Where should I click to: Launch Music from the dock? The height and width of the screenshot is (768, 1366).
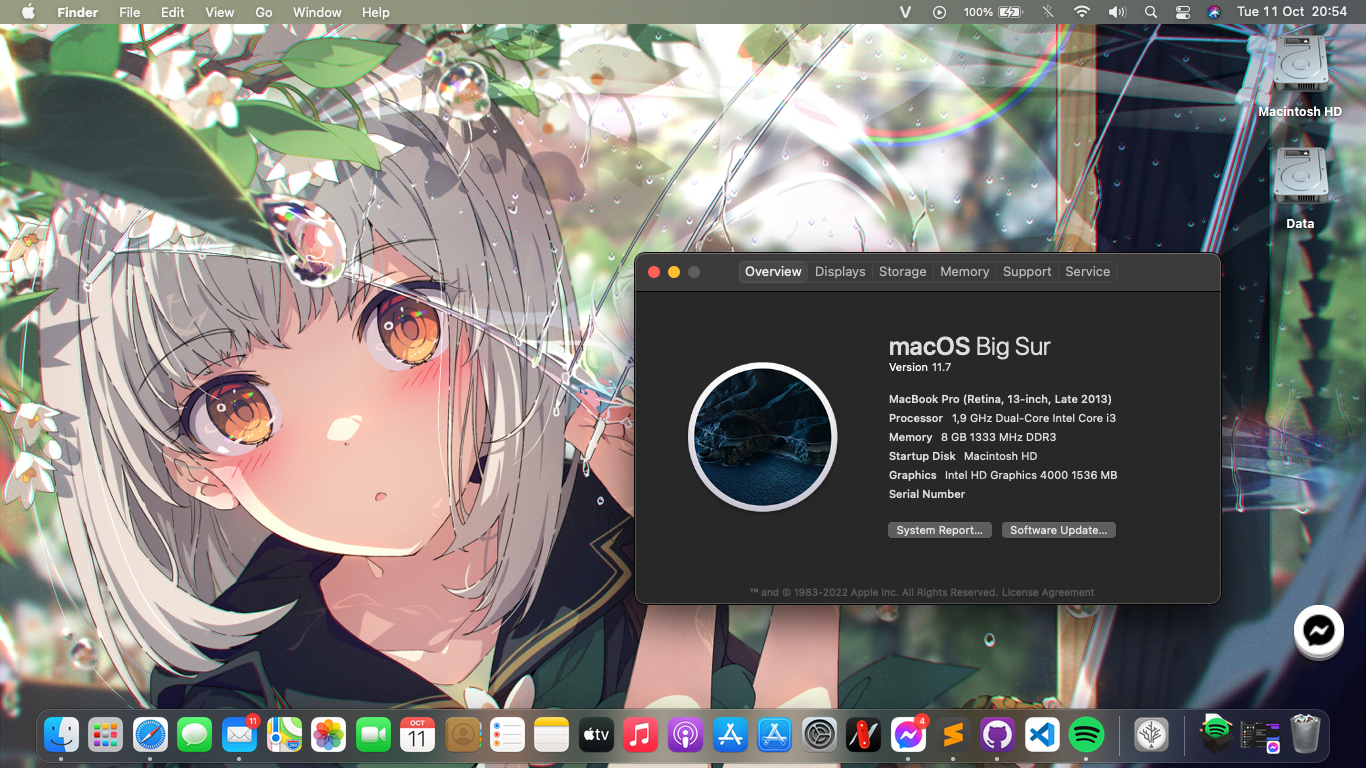click(x=640, y=735)
